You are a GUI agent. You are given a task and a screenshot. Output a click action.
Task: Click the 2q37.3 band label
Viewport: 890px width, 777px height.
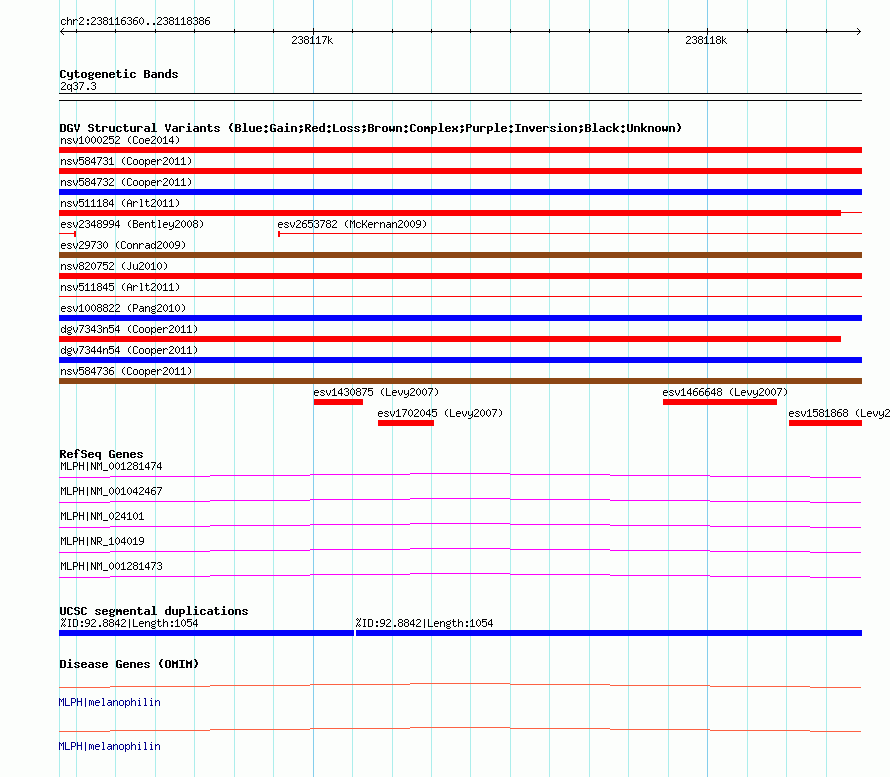pyautogui.click(x=78, y=86)
